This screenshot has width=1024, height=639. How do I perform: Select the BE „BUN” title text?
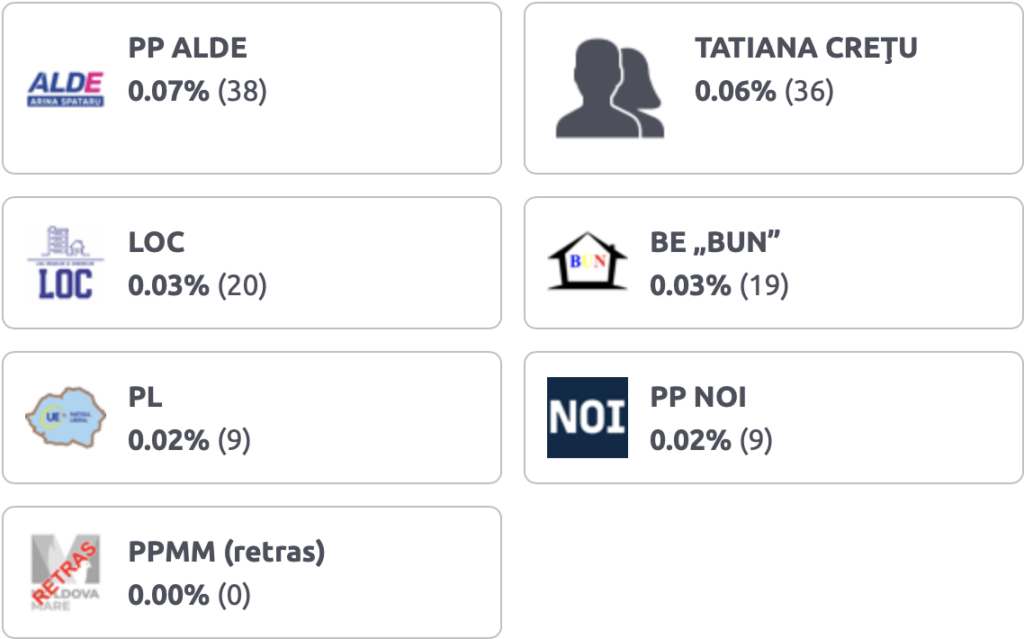tap(715, 242)
